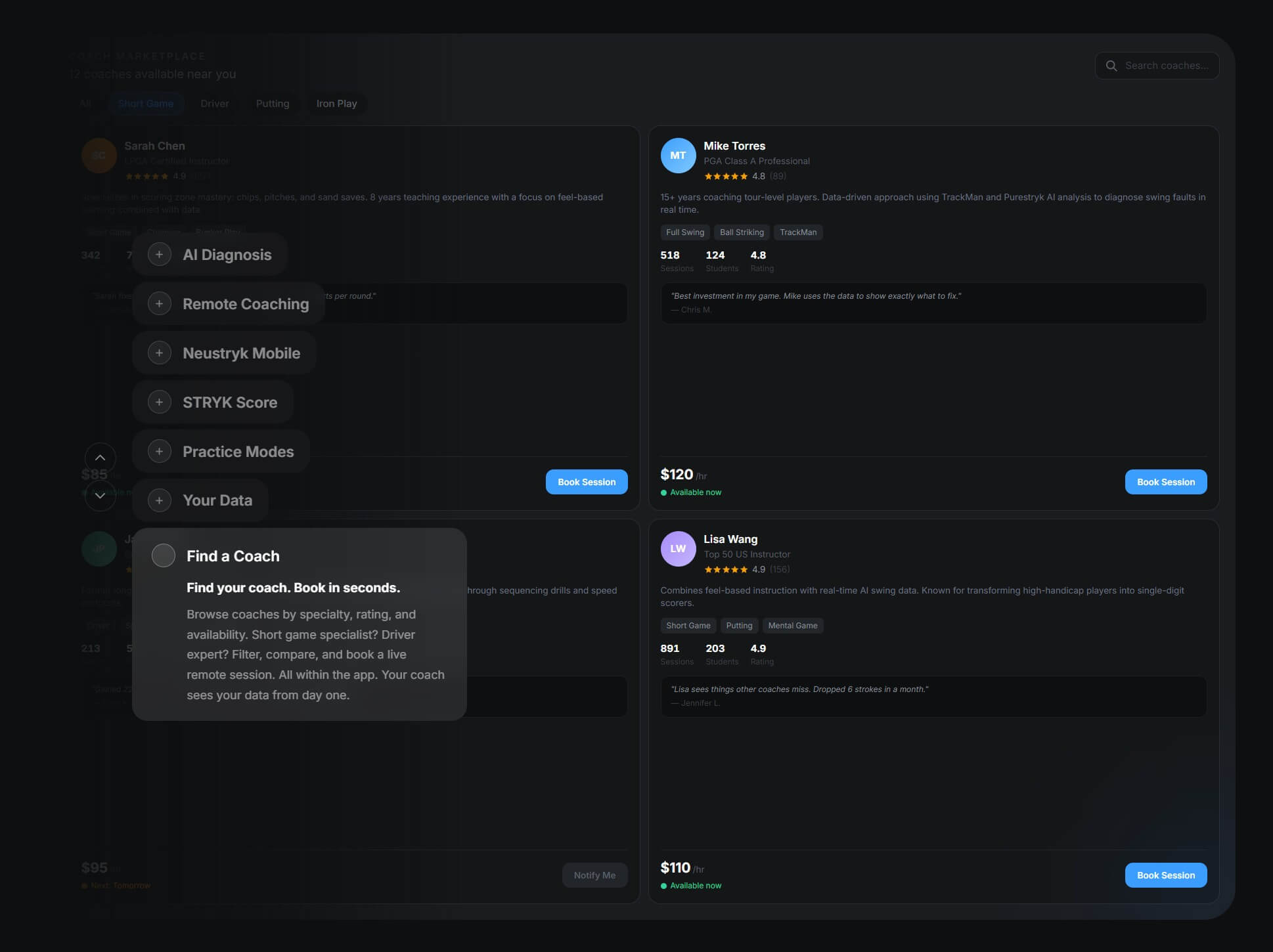Expand the Remote Coaching plus icon

[159, 304]
